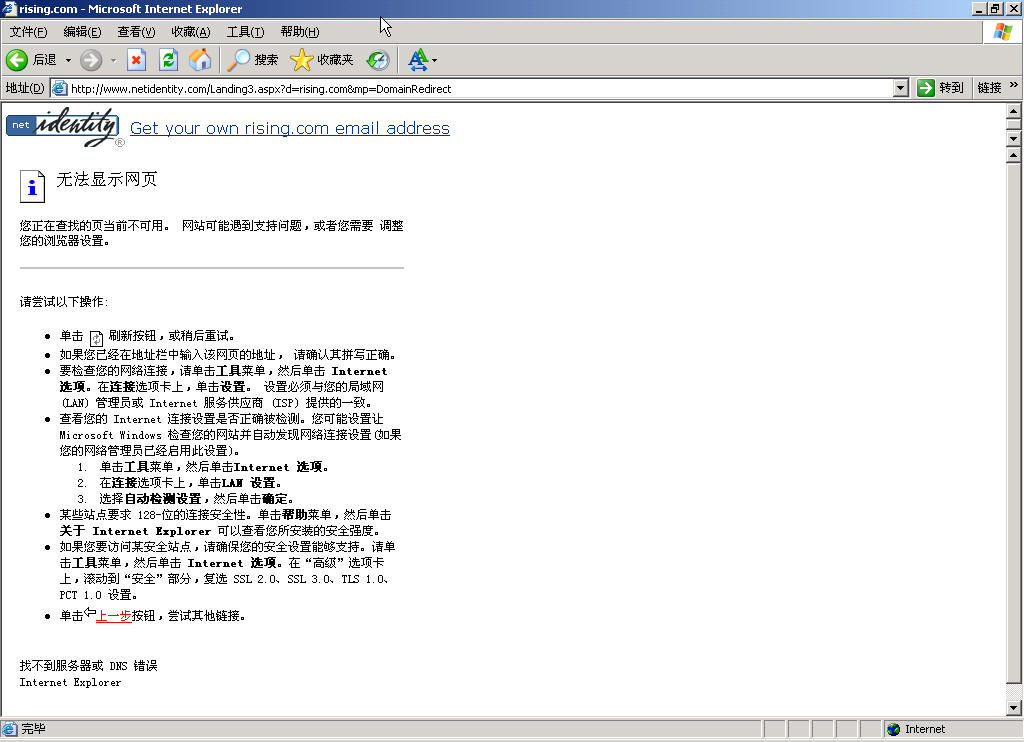Screen dimensions: 1024x742
Task: Click the outer scrollbar up arrow at top
Action: pyautogui.click(x=1013, y=111)
